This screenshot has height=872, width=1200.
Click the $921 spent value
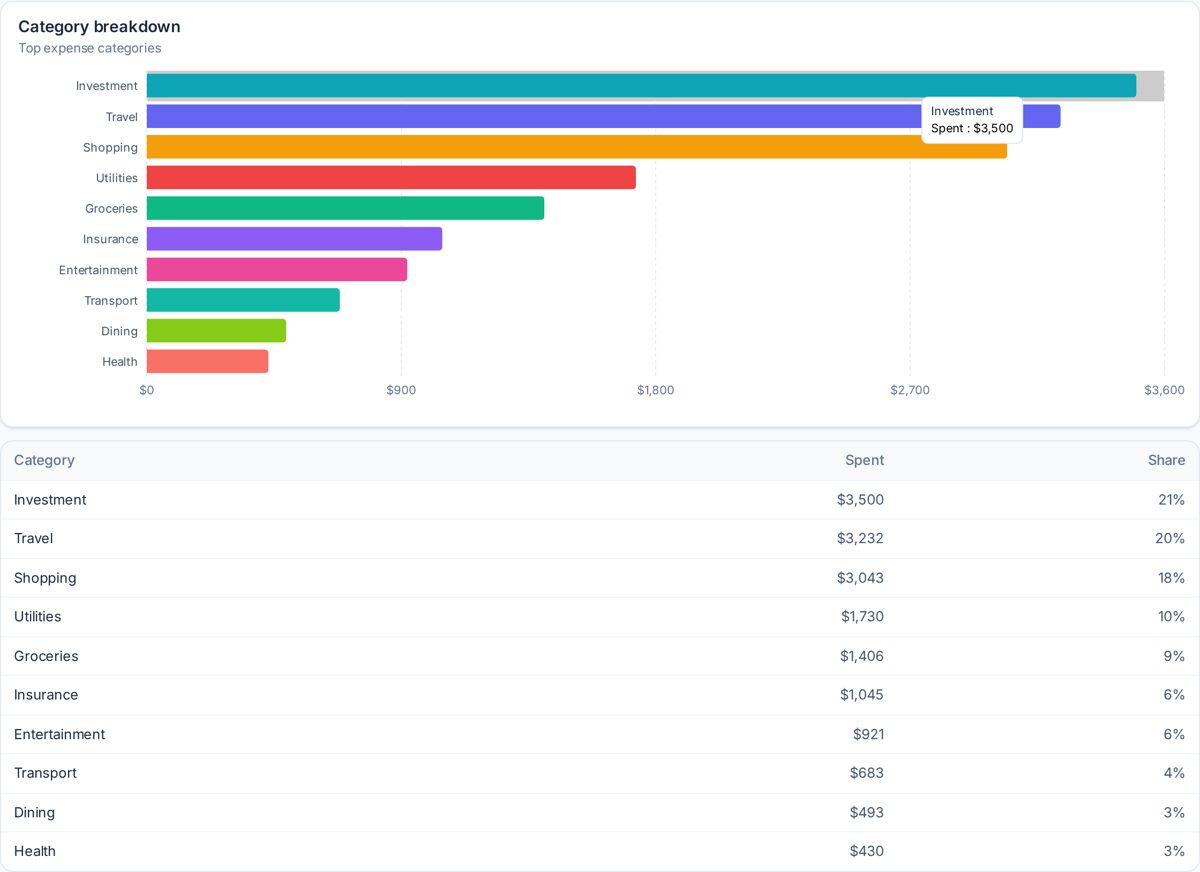tap(869, 734)
